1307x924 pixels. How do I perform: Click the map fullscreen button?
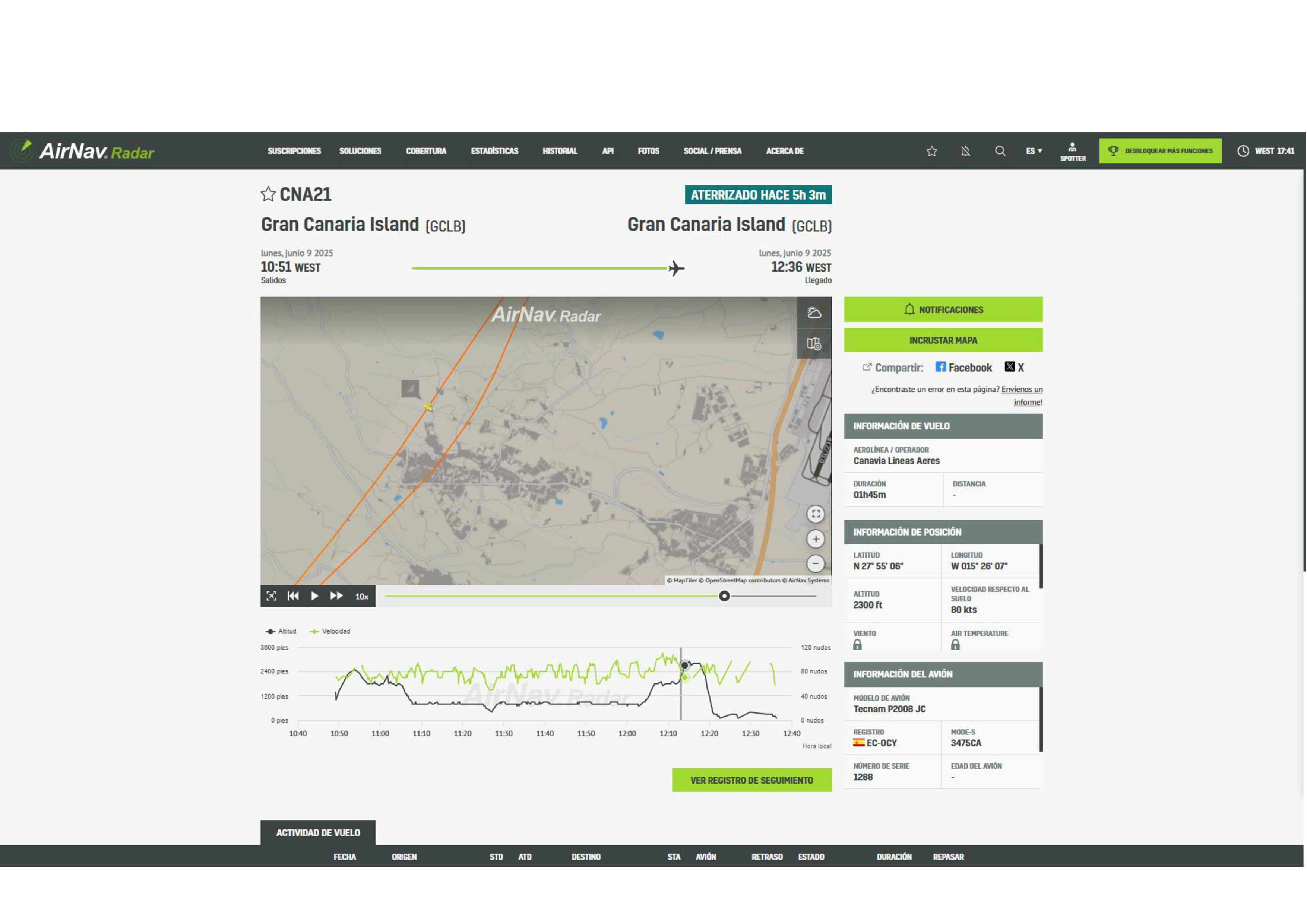coord(815,514)
